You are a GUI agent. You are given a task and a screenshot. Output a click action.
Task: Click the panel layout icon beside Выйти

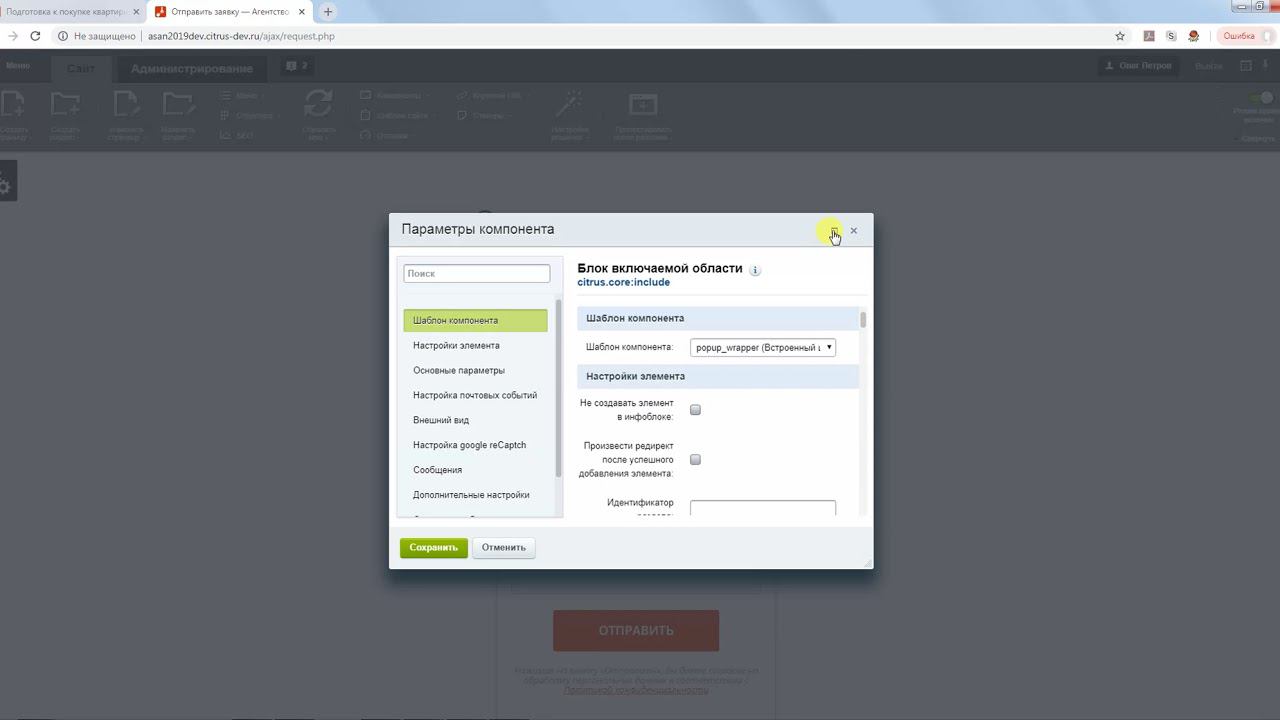[1246, 66]
